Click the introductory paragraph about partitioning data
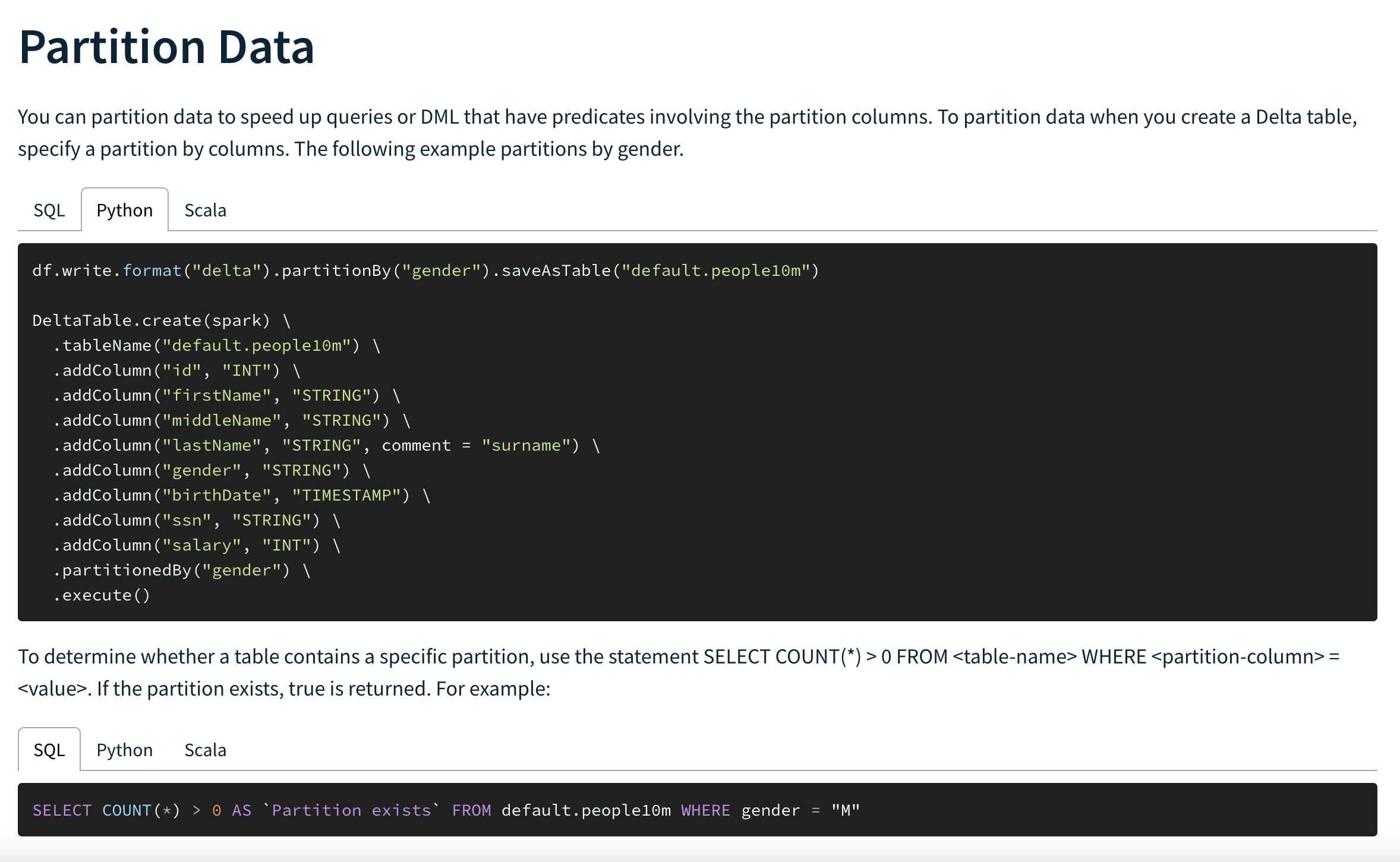The height and width of the screenshot is (862, 1400). click(x=687, y=133)
